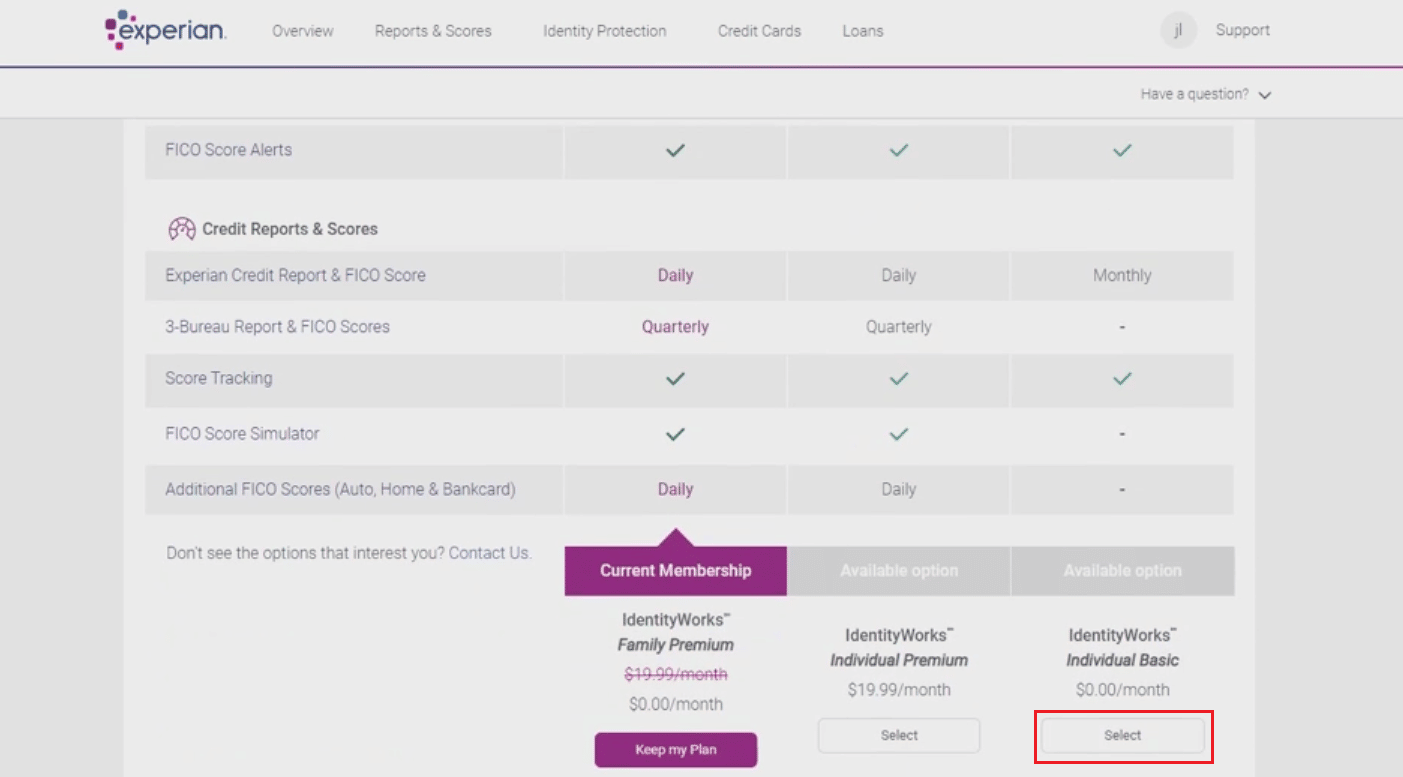Click the Credit Reports & Scores gauge icon

click(182, 229)
